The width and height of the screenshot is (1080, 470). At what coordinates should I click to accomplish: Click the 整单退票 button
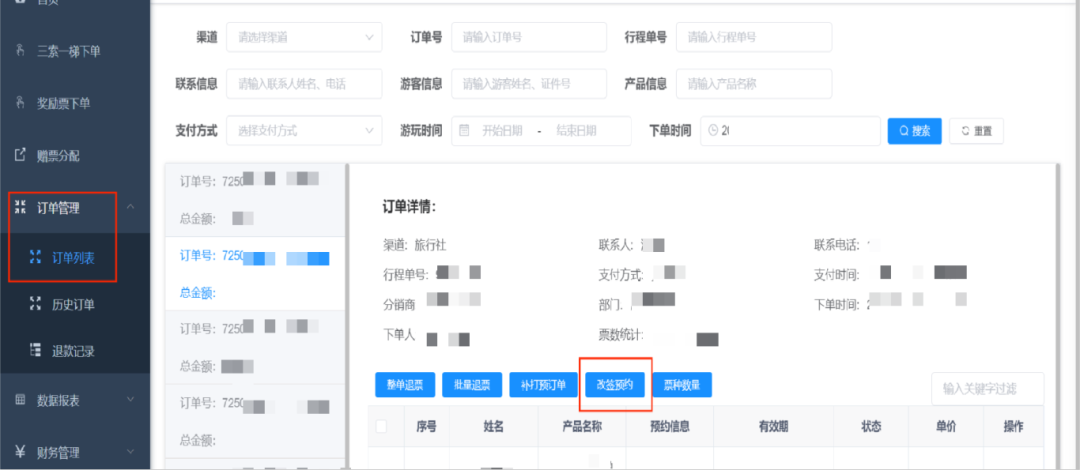405,385
